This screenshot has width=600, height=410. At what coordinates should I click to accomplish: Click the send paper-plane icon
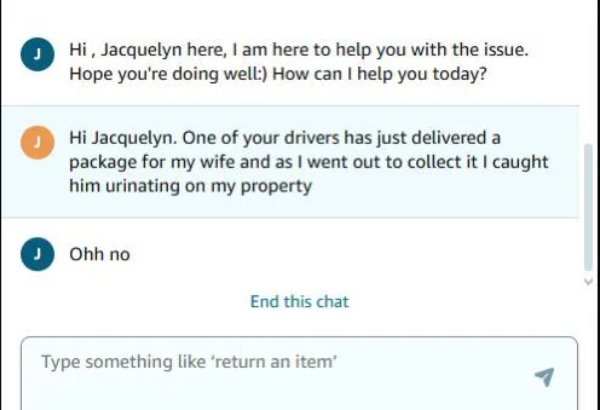(x=544, y=376)
